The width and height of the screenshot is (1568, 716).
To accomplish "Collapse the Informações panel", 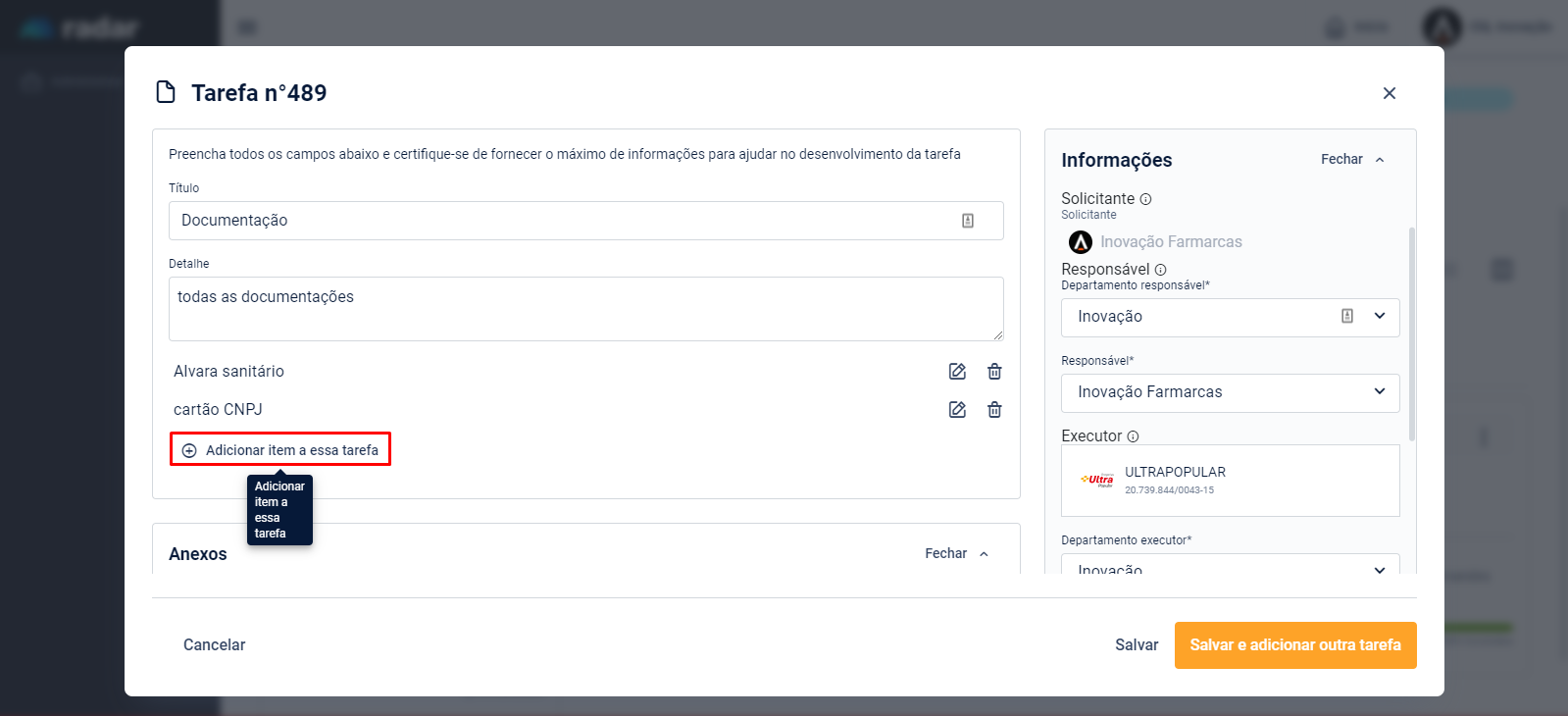I will click(x=1352, y=160).
